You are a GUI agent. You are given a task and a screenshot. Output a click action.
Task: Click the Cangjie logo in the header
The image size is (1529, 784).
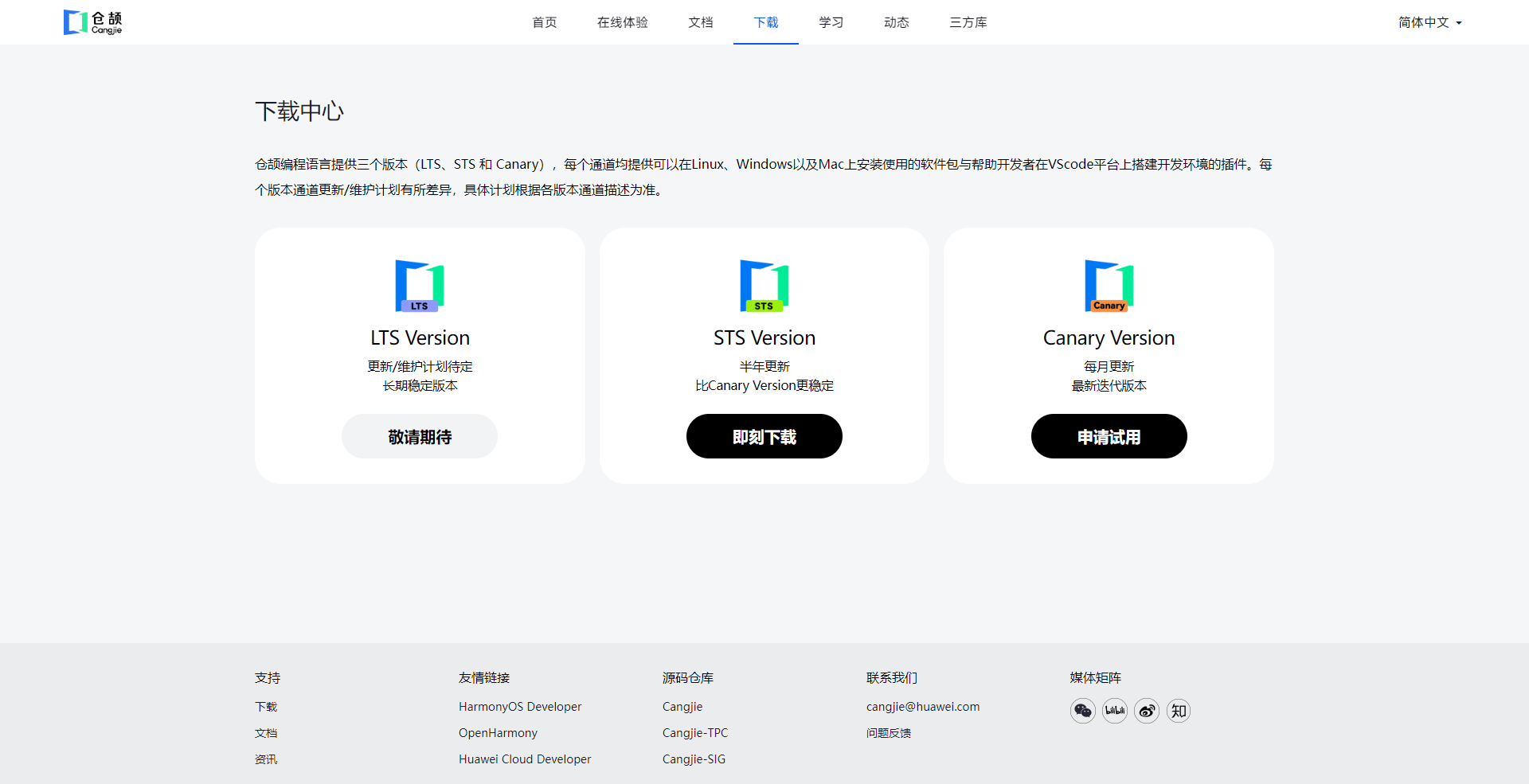coord(92,22)
